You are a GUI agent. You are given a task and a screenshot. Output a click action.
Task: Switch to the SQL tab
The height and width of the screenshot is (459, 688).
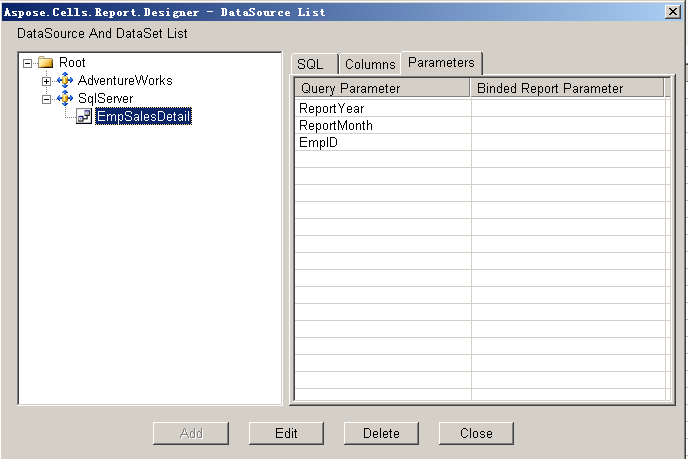pyautogui.click(x=314, y=65)
